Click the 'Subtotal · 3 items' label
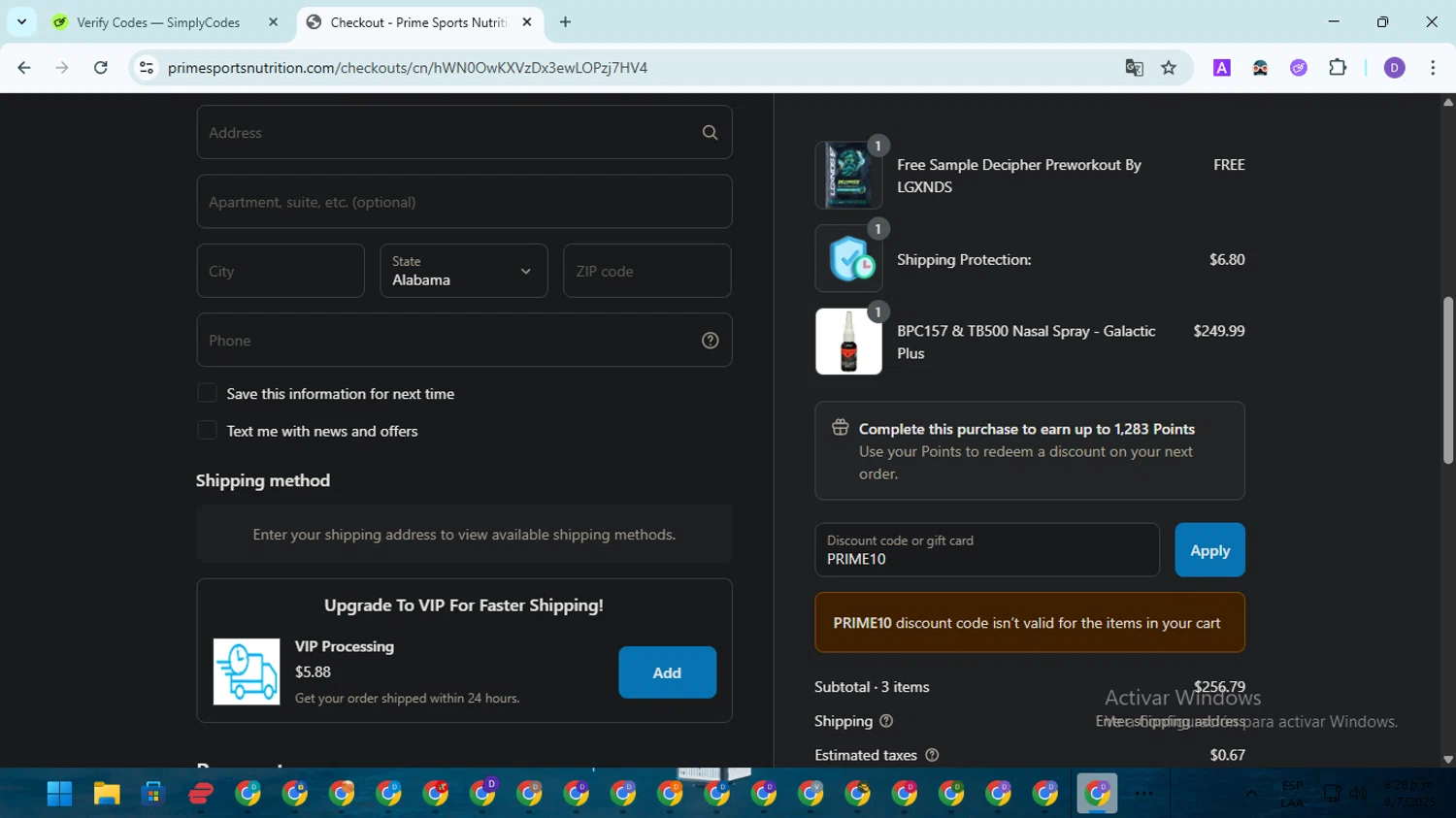The height and width of the screenshot is (818, 1456). (x=872, y=687)
